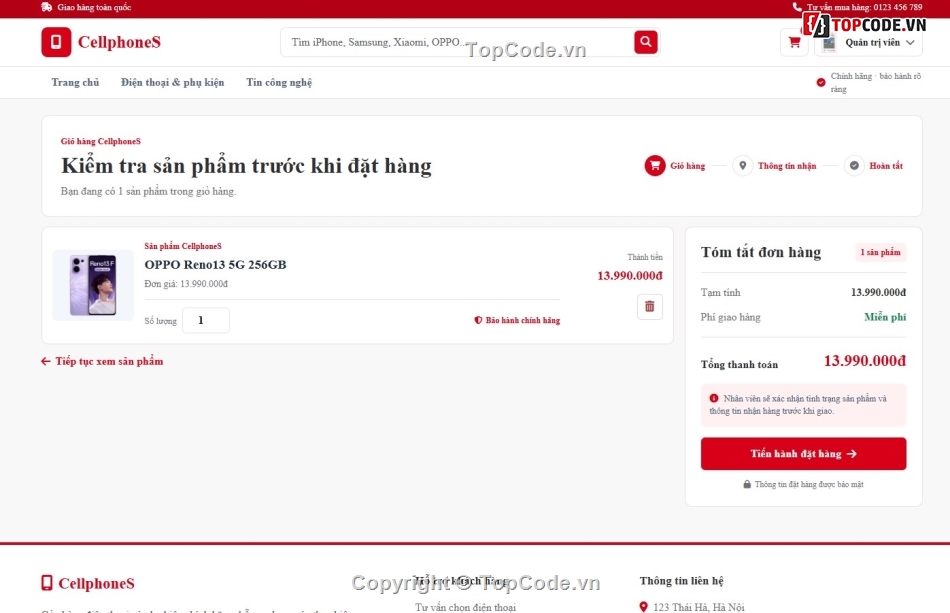Viewport: 950px width, 613px height.
Task: Click Miễn phí shipping fee value
Action: pyautogui.click(x=885, y=317)
